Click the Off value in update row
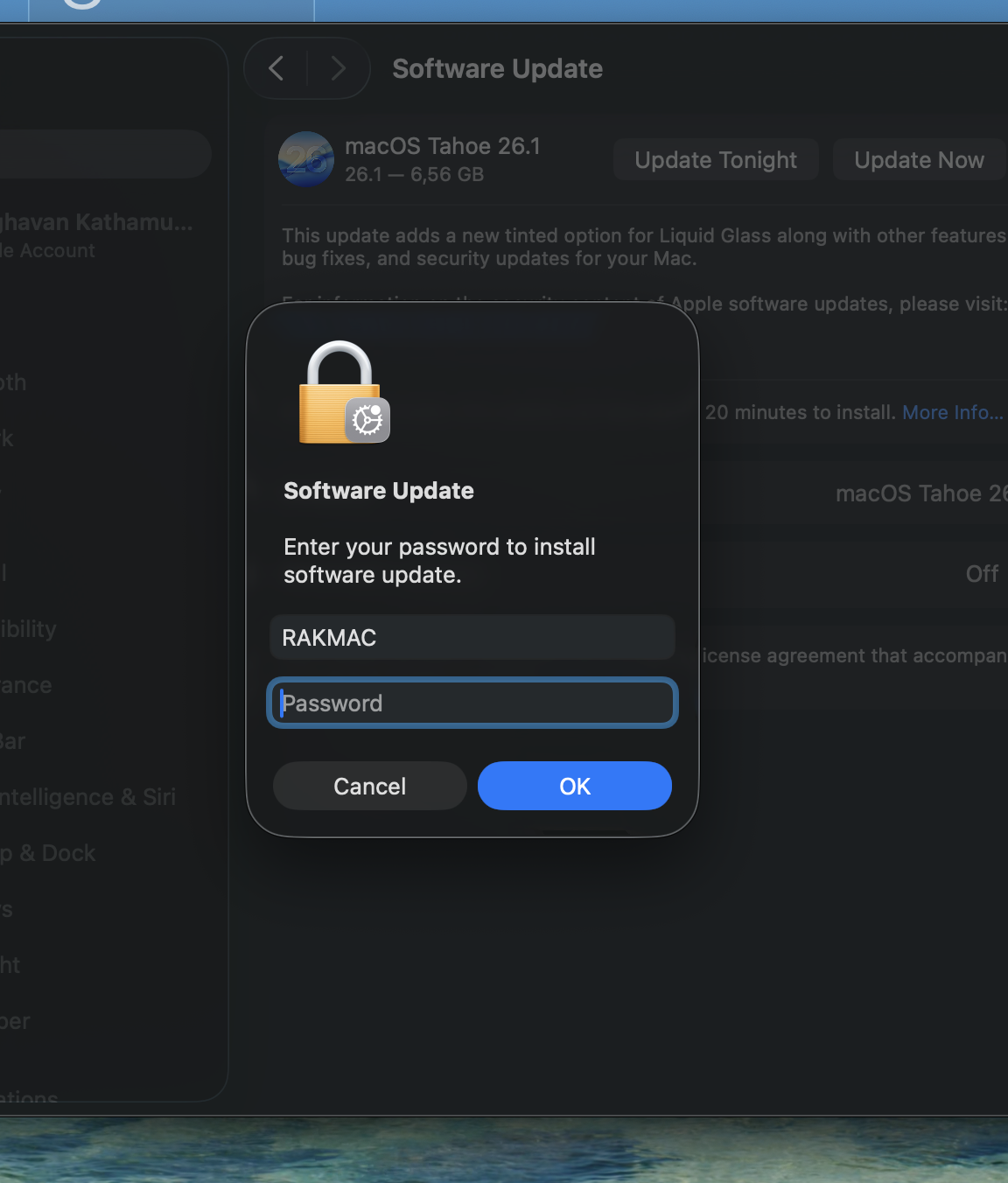Screen dimensions: 1008x1183 [x=982, y=574]
